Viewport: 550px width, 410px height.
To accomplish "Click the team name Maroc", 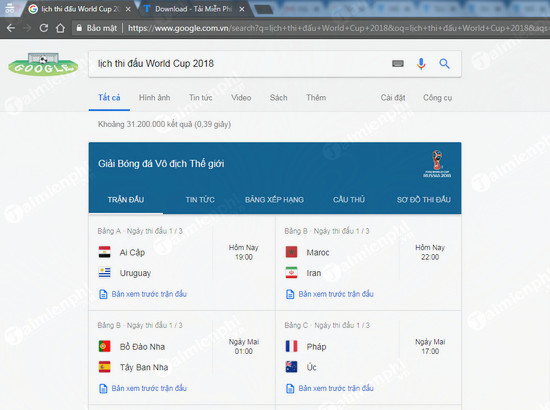I will pos(318,253).
